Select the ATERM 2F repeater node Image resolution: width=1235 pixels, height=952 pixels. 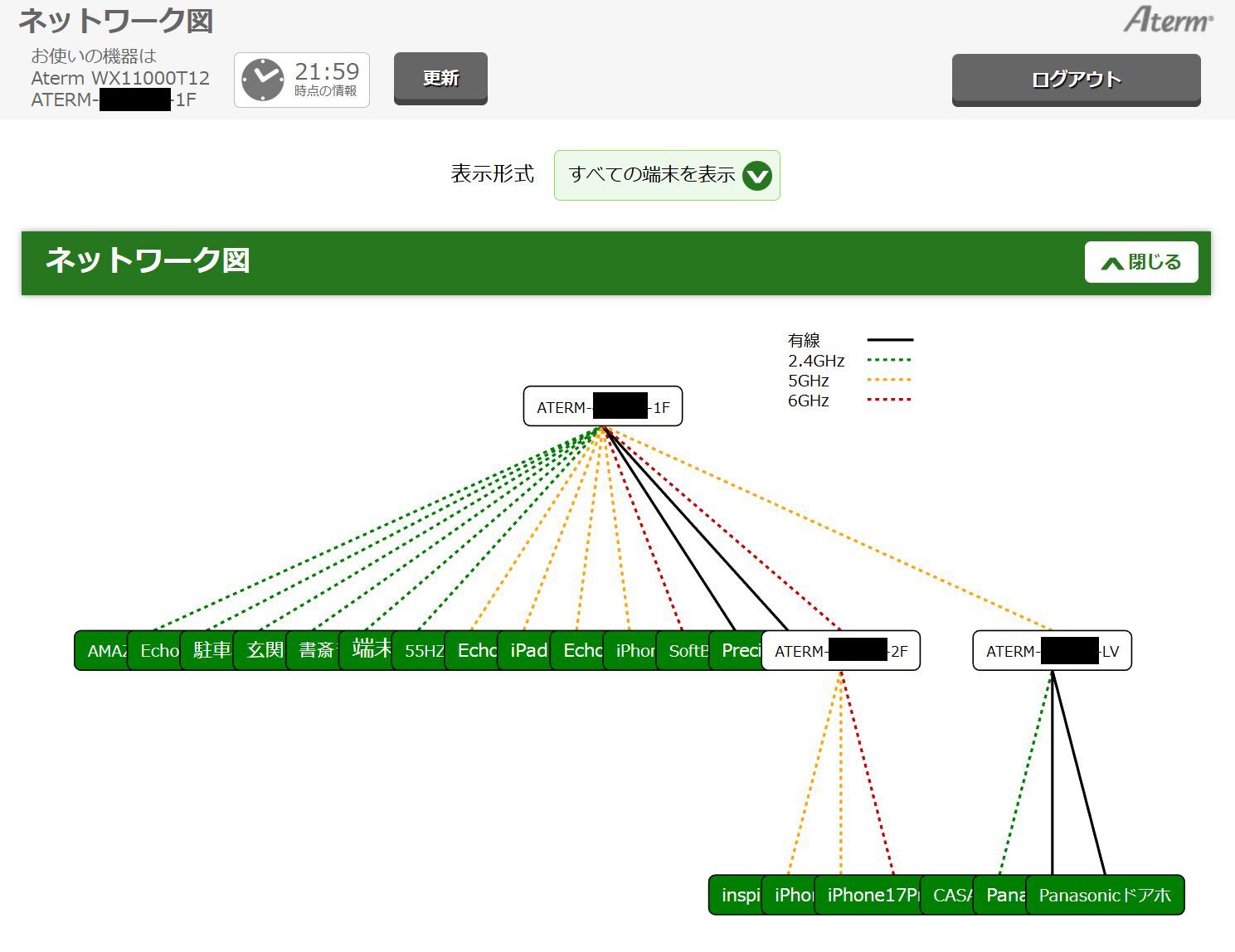(x=840, y=651)
